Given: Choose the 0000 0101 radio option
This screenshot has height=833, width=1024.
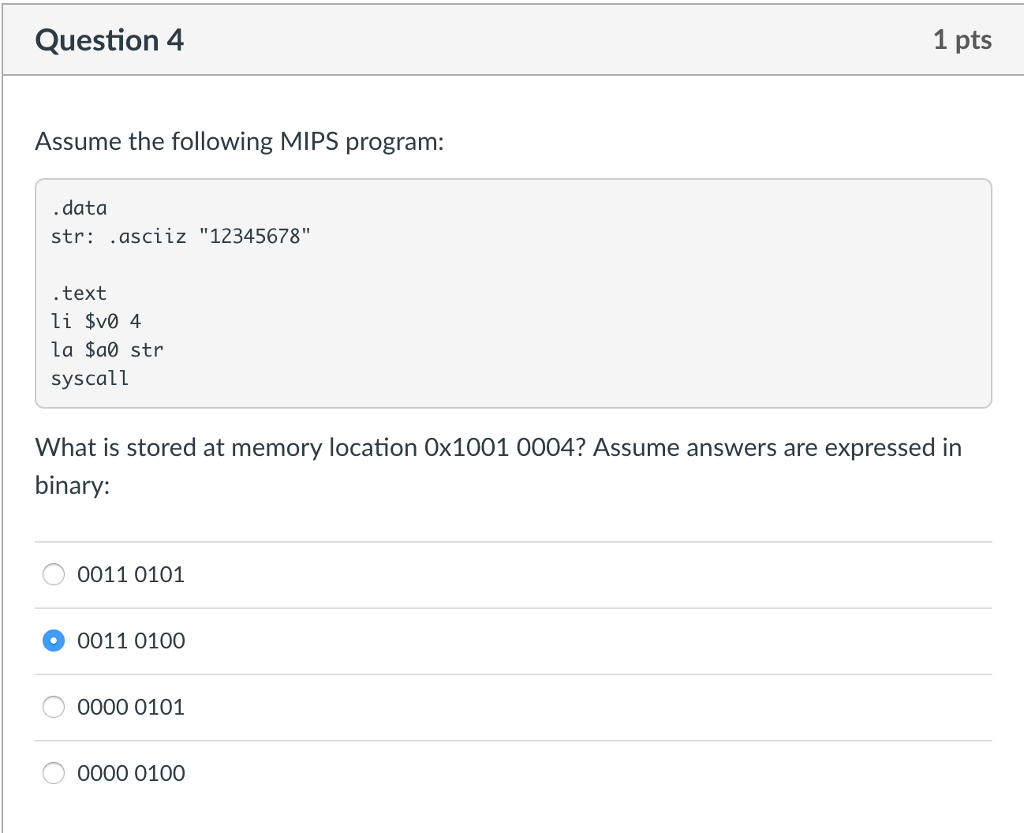Looking at the screenshot, I should coord(54,707).
